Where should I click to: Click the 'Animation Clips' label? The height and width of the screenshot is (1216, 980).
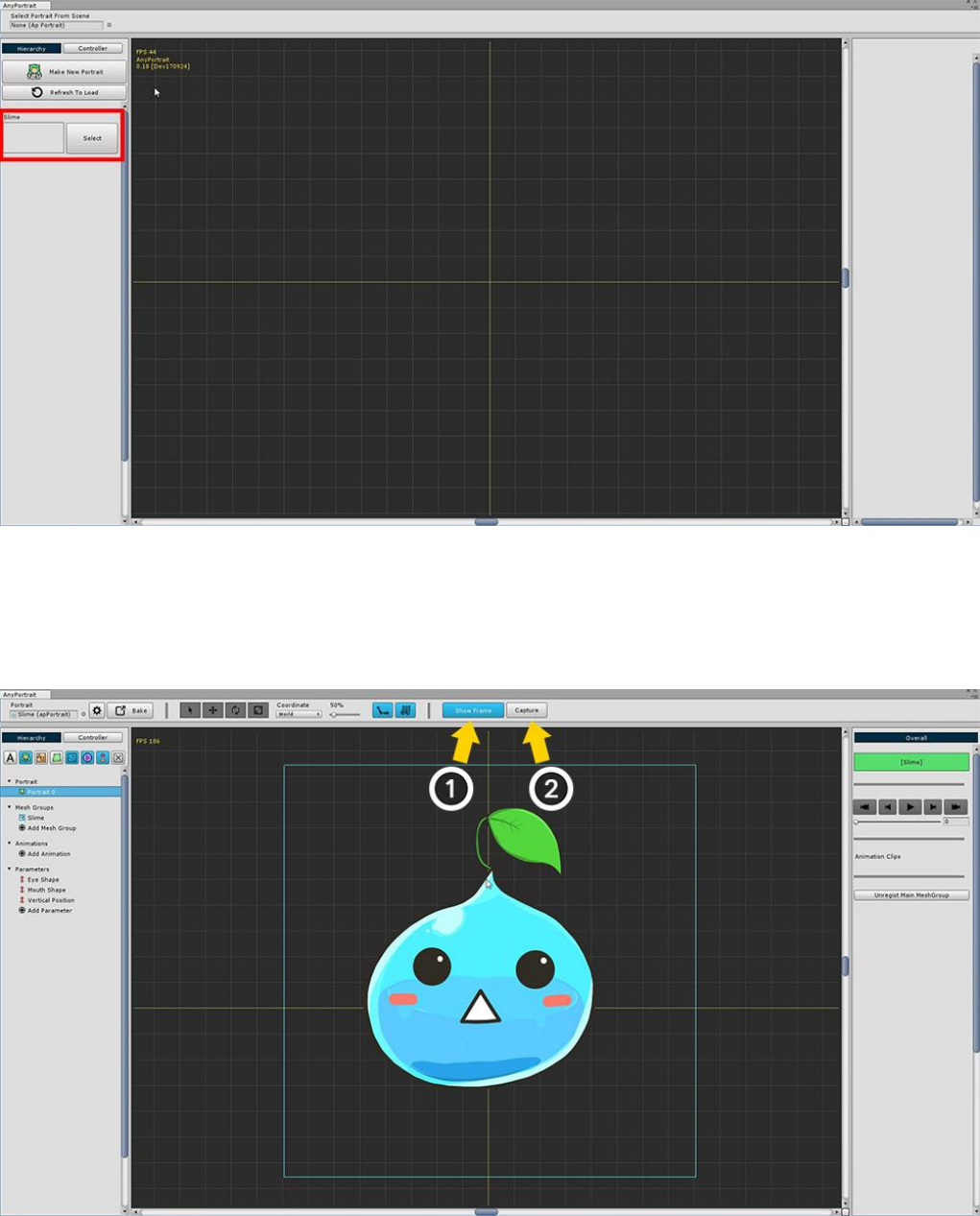[877, 856]
